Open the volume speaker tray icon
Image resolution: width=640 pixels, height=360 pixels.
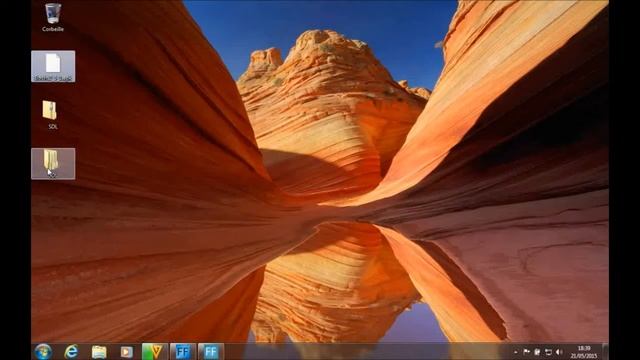point(559,352)
